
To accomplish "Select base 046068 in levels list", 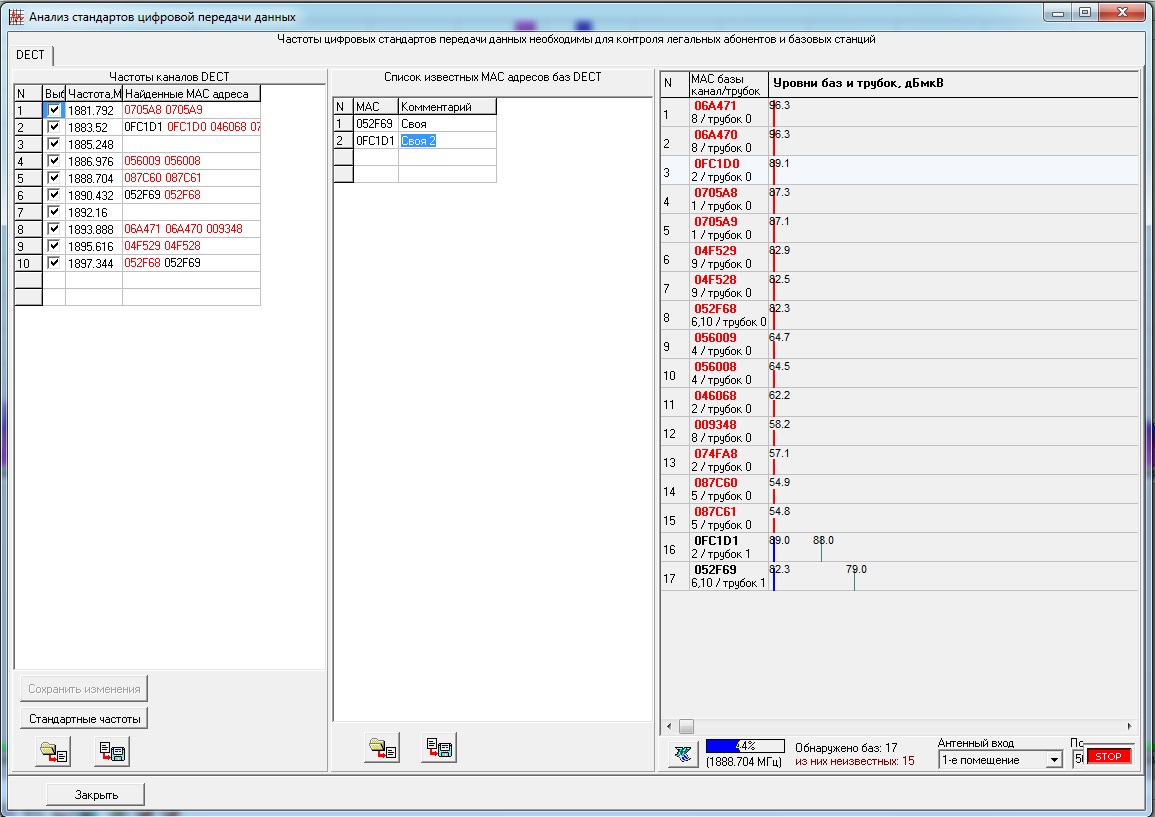I will (x=899, y=402).
